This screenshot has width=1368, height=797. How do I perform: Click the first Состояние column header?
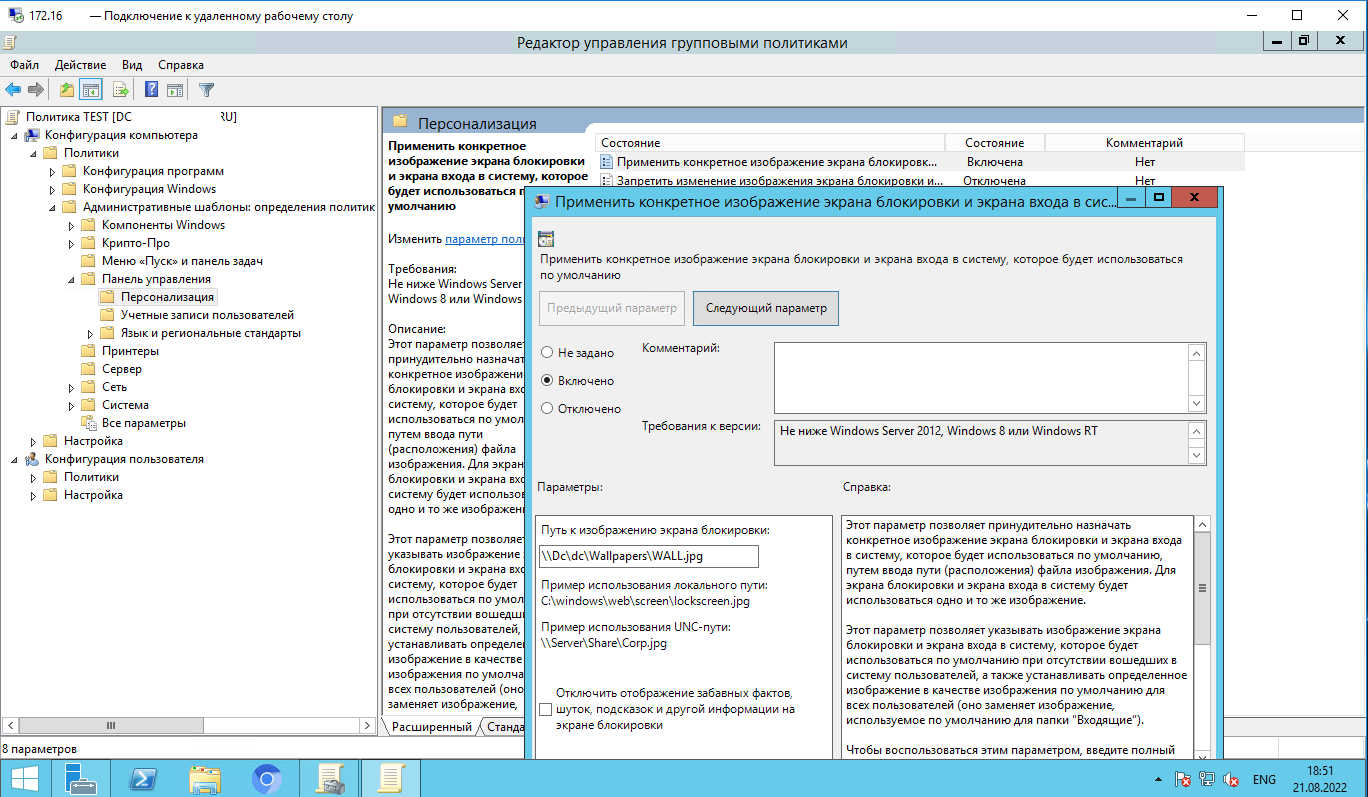[x=770, y=143]
